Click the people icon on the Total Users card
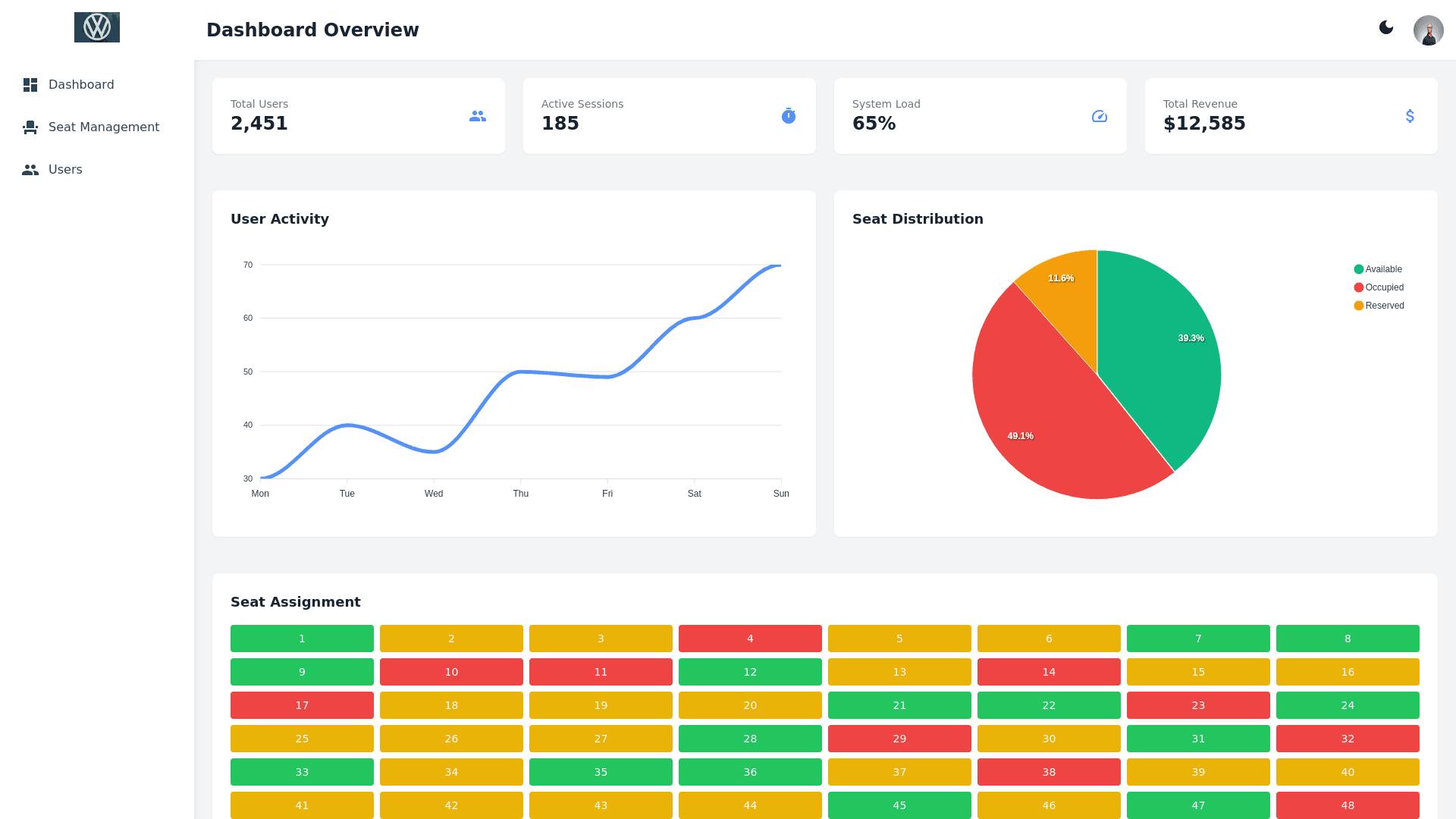 click(478, 116)
